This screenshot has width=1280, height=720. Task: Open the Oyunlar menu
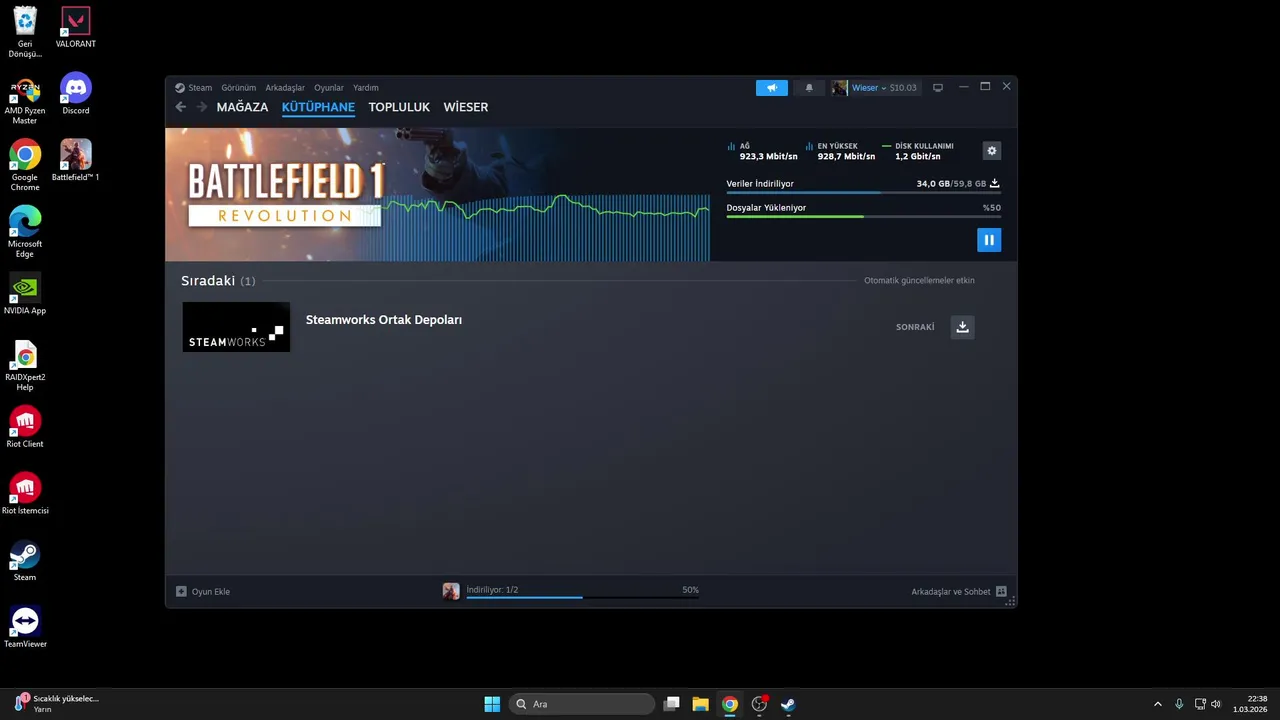[x=329, y=88]
